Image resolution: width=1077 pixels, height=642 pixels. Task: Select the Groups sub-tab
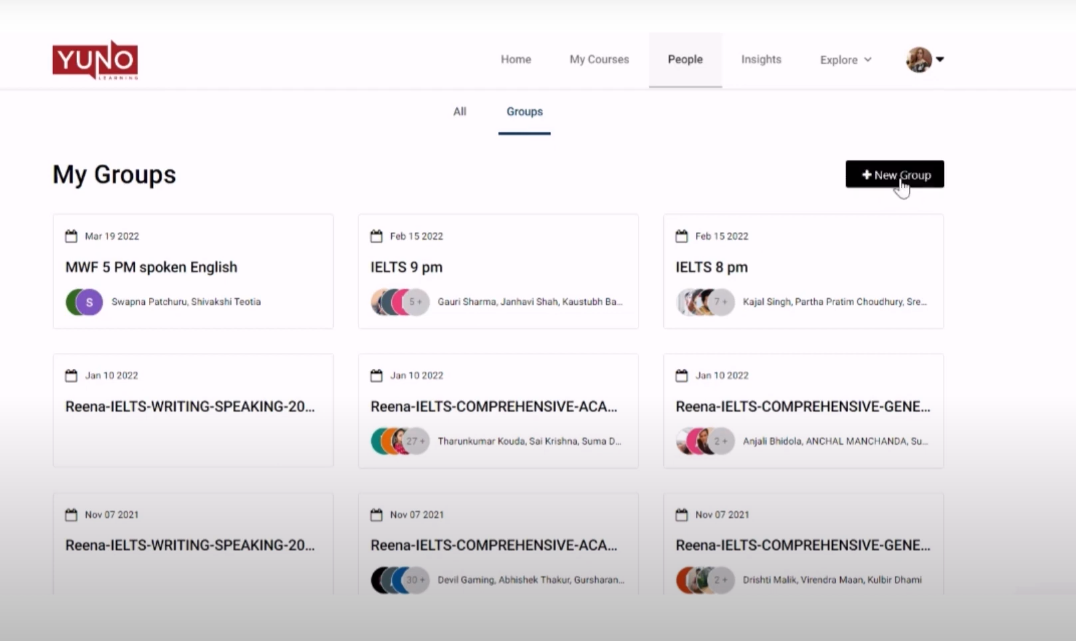tap(524, 112)
